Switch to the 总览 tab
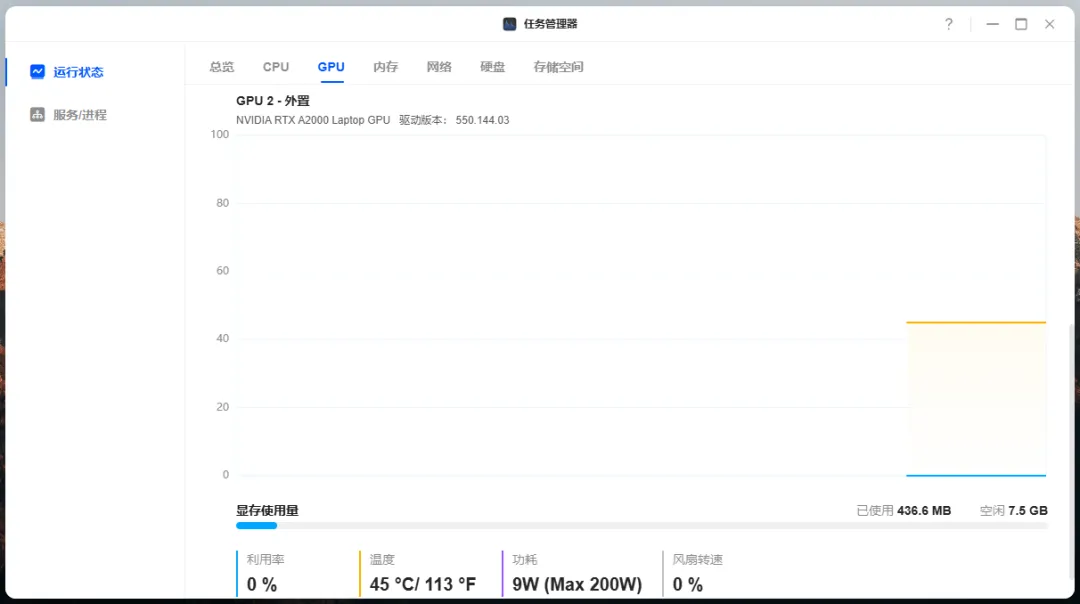The width and height of the screenshot is (1080, 604). [222, 67]
